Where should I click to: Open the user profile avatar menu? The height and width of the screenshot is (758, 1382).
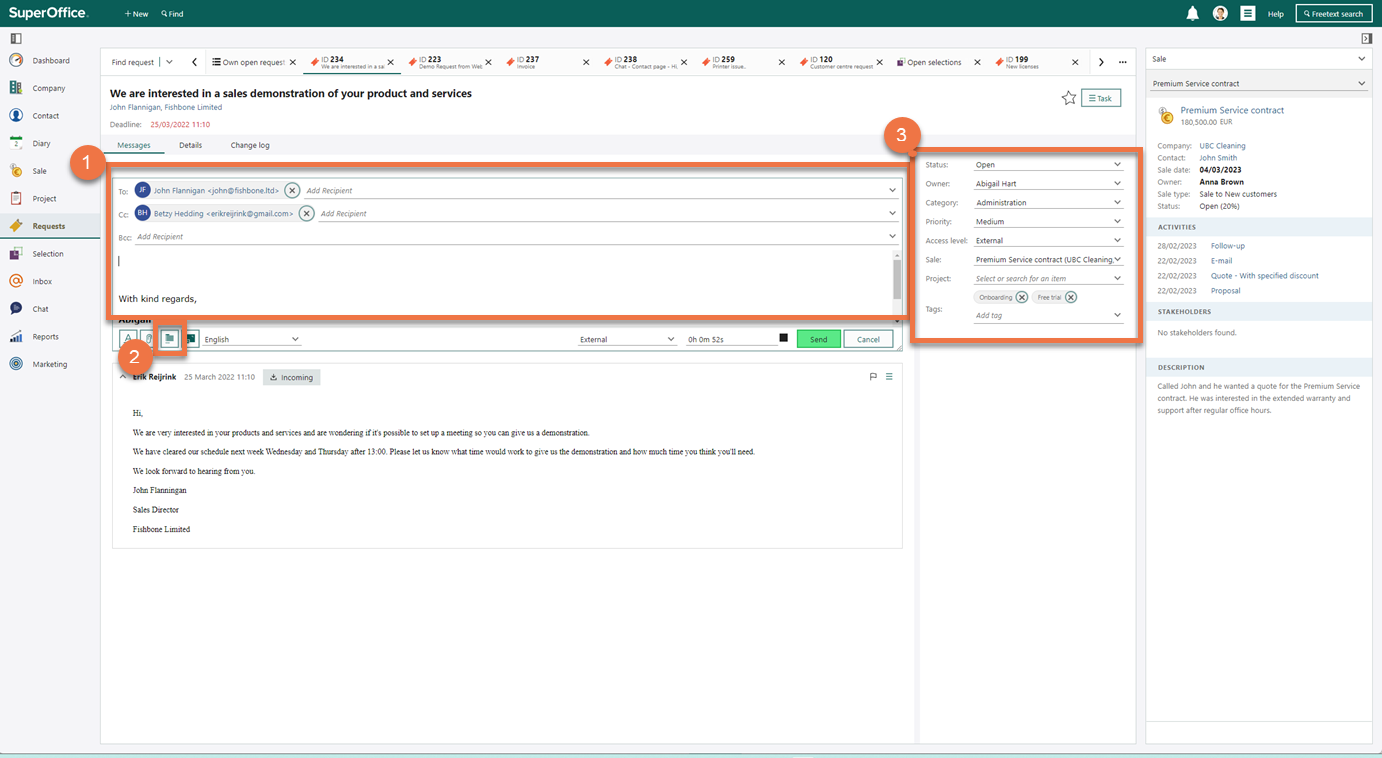coord(1220,13)
